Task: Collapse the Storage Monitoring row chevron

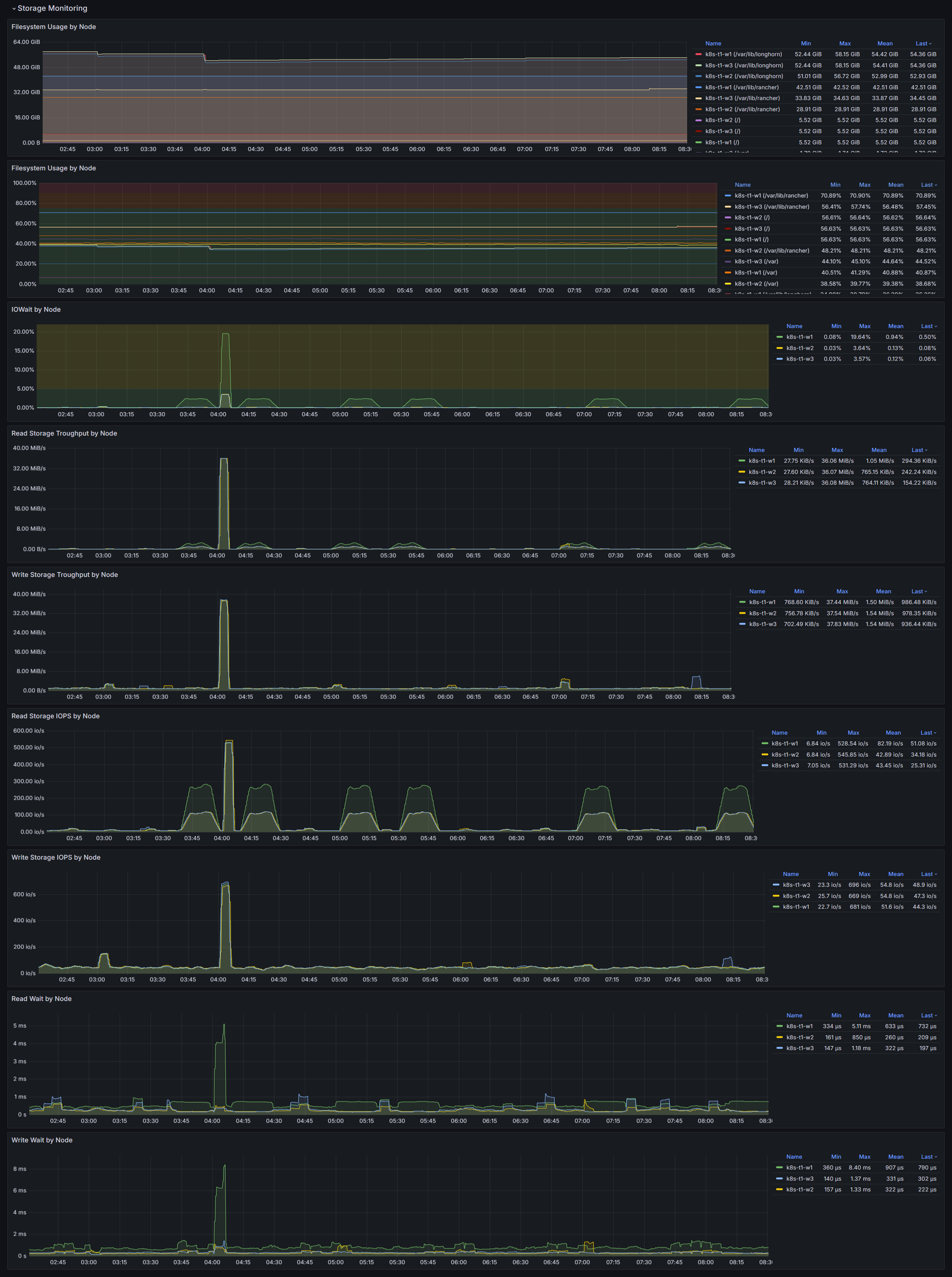Action: pyautogui.click(x=14, y=9)
